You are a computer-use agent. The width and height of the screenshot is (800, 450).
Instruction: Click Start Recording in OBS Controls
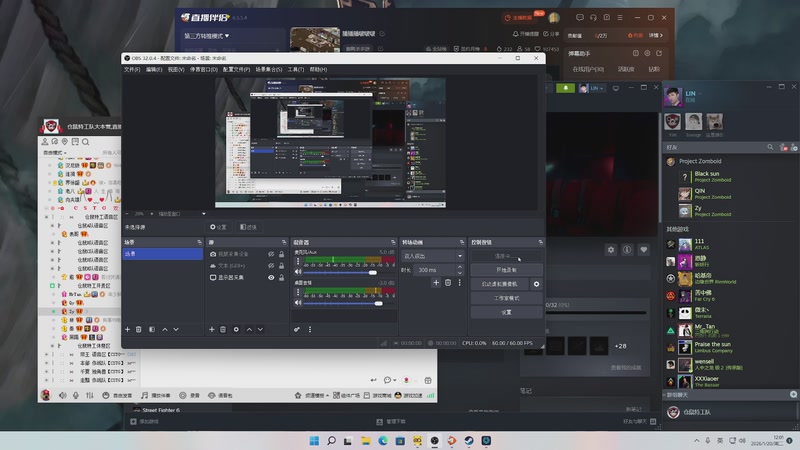point(506,270)
